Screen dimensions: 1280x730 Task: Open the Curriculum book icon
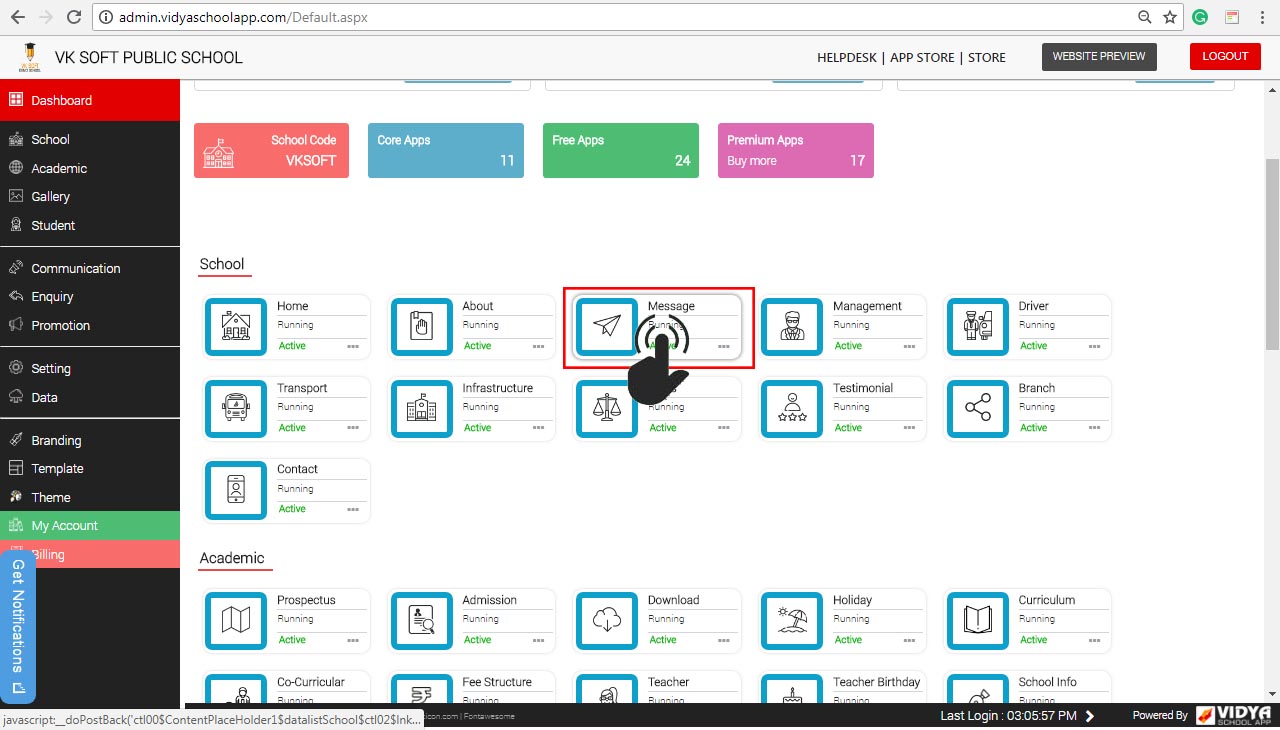pos(977,620)
